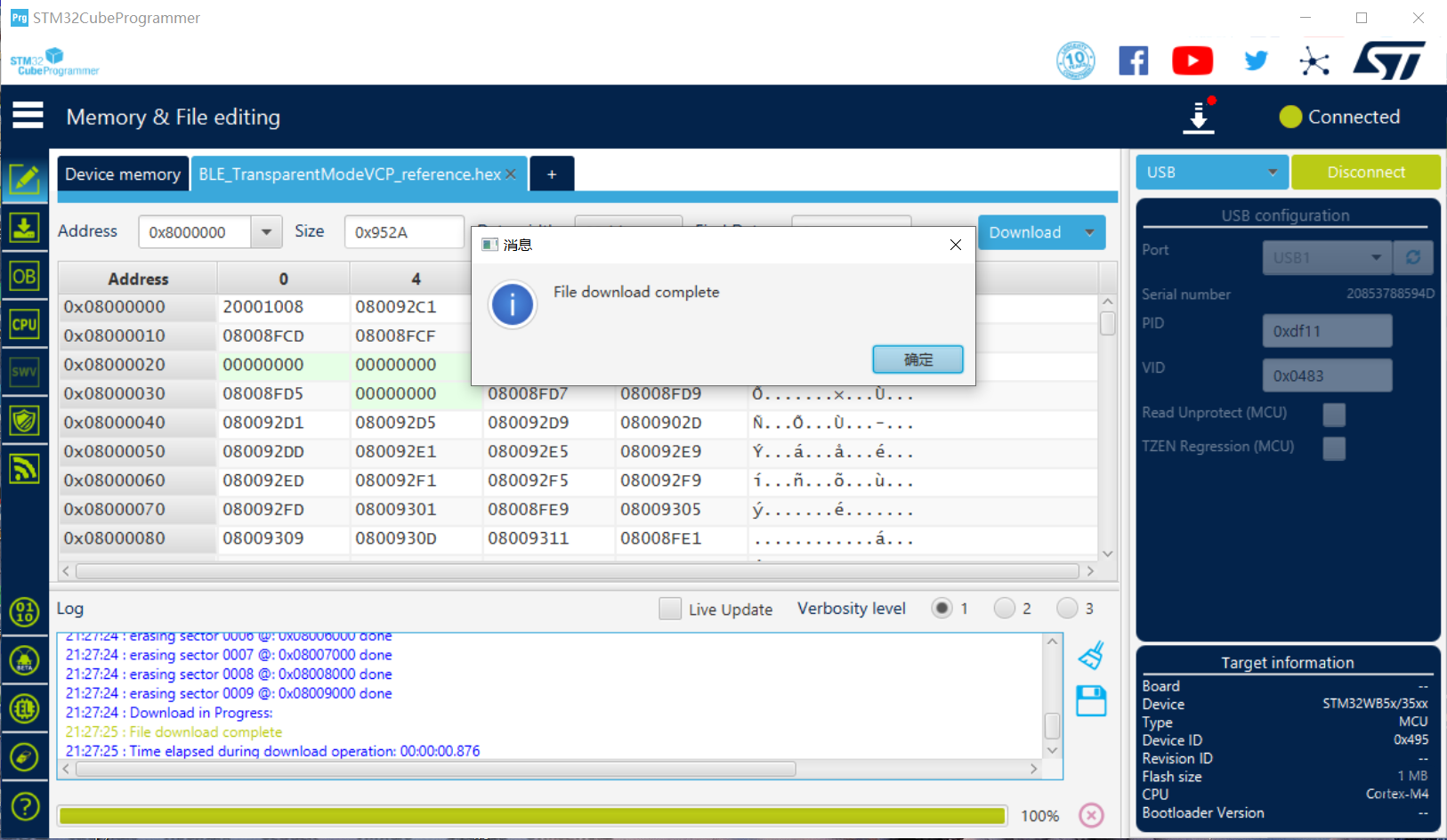Click log line erasing sector 0009

click(x=229, y=693)
